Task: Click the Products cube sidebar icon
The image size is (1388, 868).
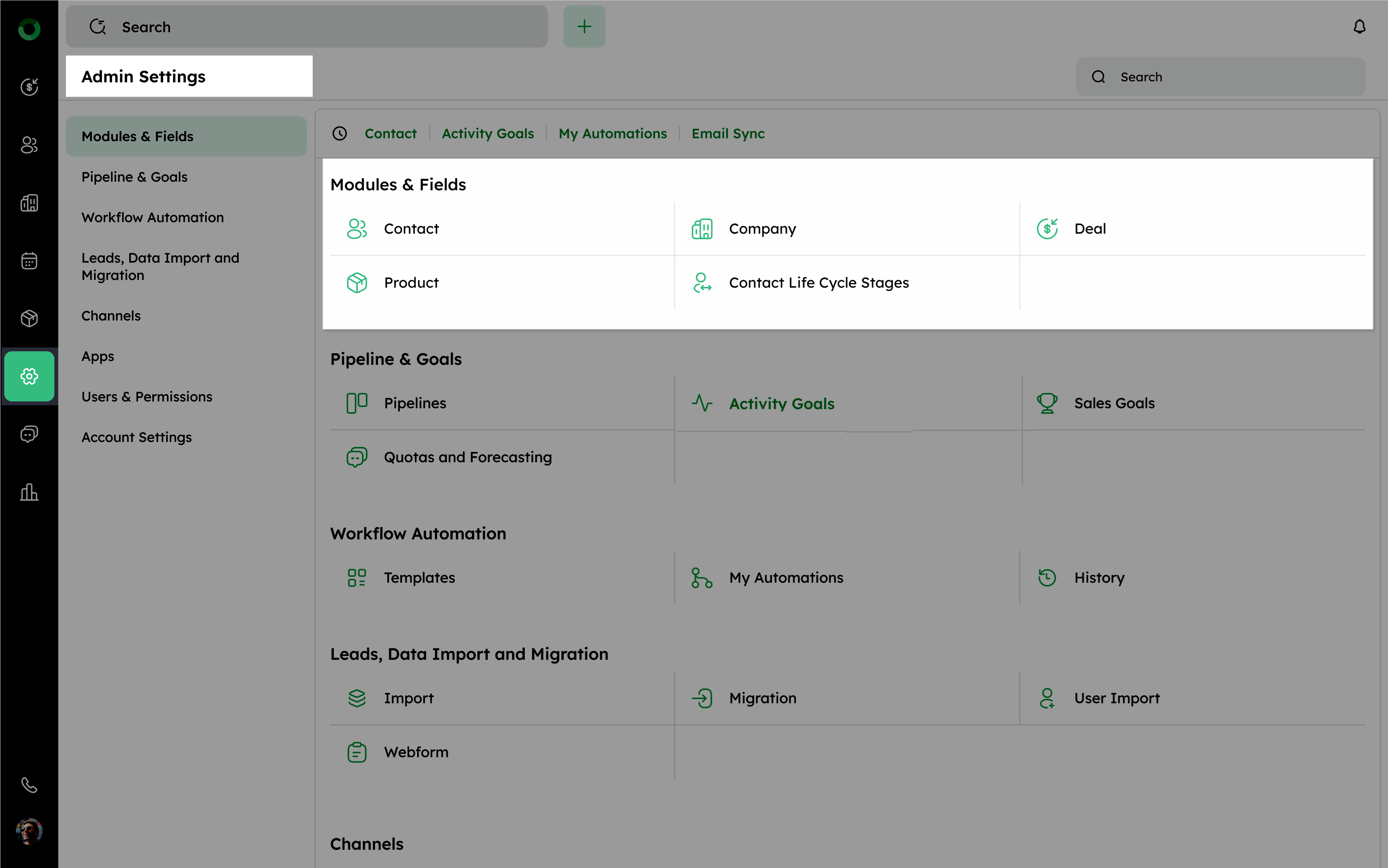Action: tap(29, 318)
